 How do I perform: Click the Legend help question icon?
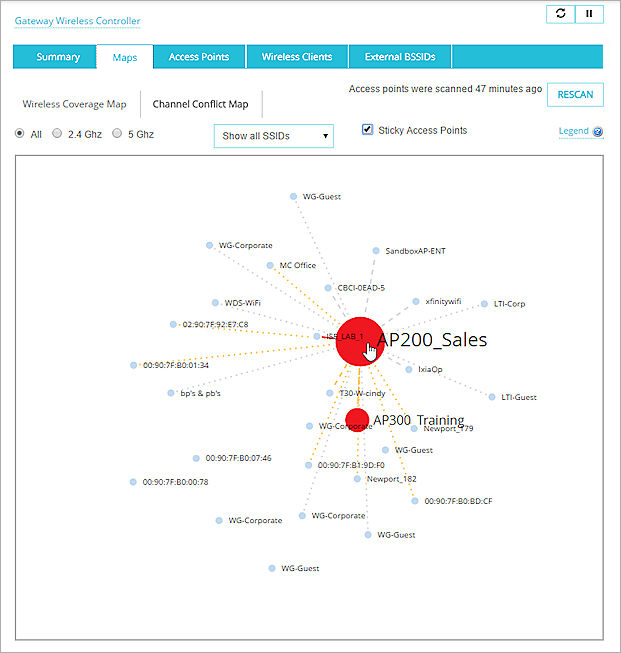pyautogui.click(x=598, y=132)
